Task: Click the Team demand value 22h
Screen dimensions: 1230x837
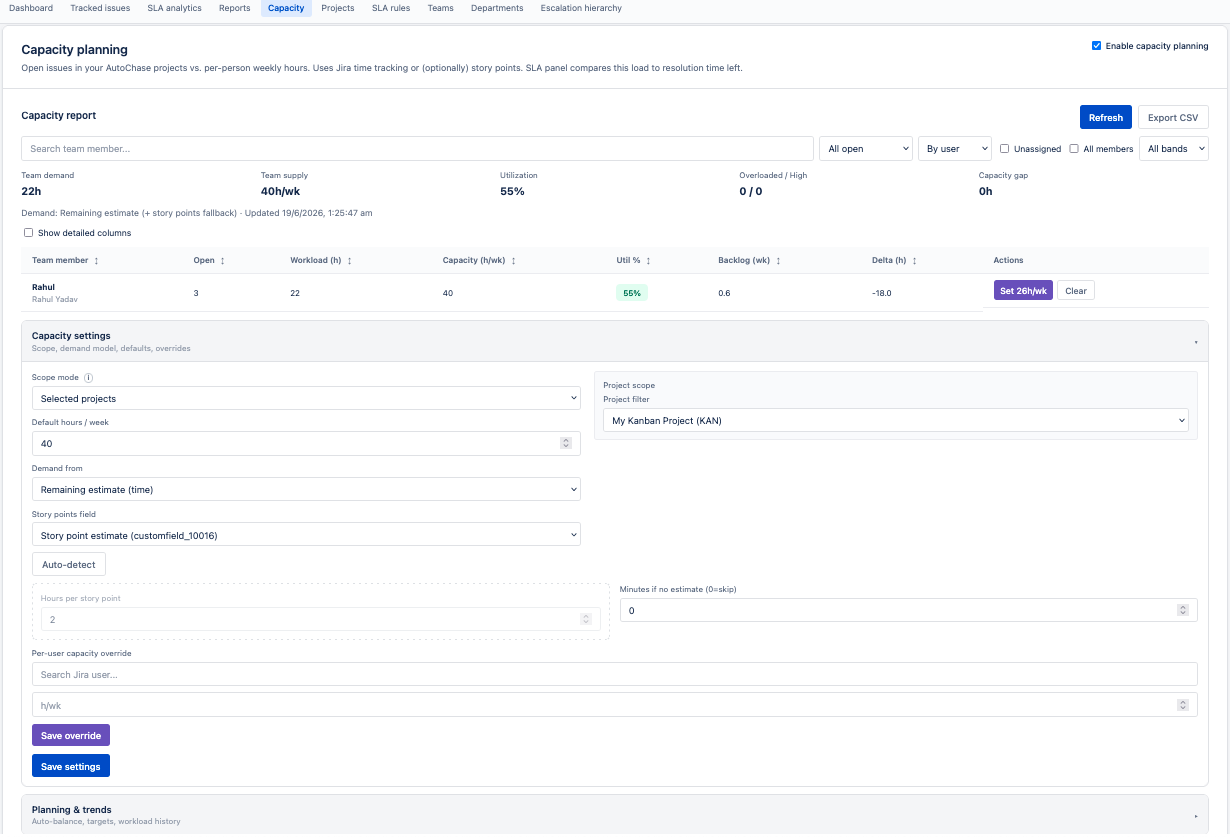Action: pos(31,191)
